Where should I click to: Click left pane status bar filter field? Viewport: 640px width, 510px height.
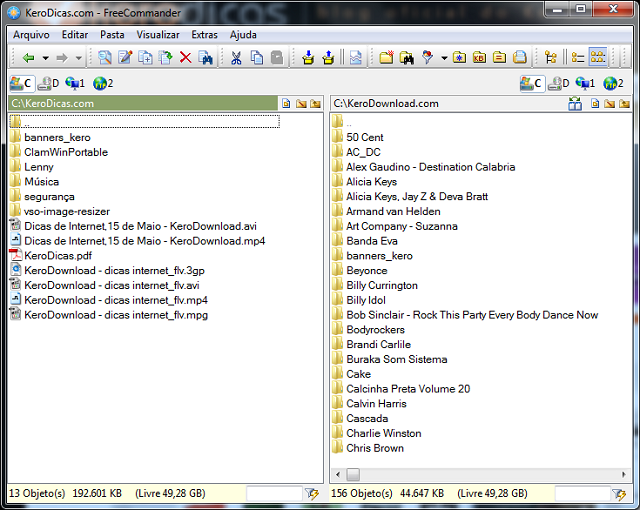pos(274,494)
